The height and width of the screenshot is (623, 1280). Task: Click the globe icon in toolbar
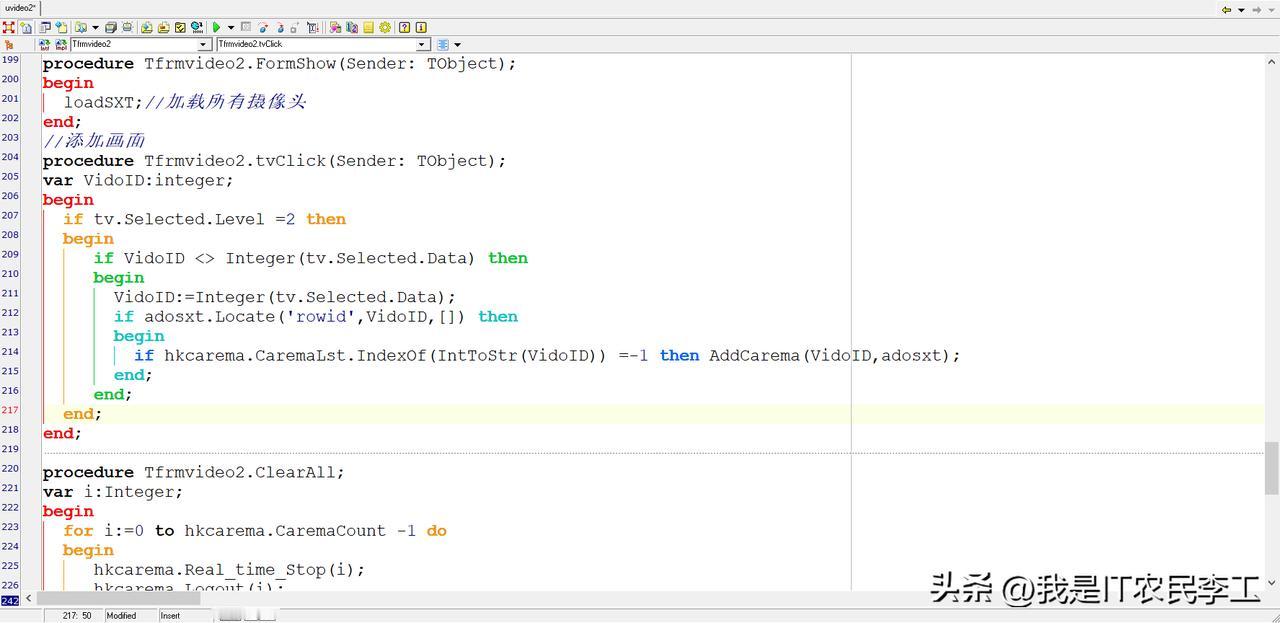197,28
